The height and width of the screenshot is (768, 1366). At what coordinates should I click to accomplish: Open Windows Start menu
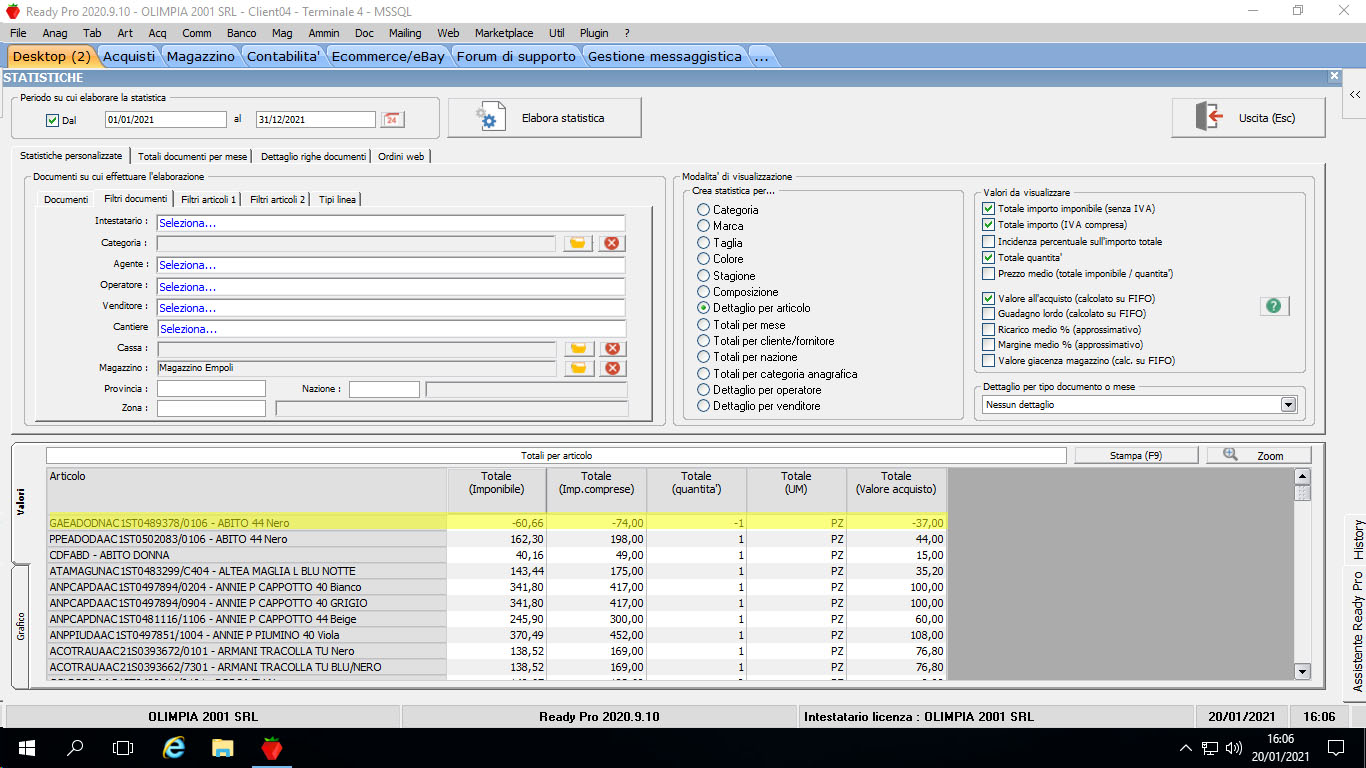click(x=26, y=747)
